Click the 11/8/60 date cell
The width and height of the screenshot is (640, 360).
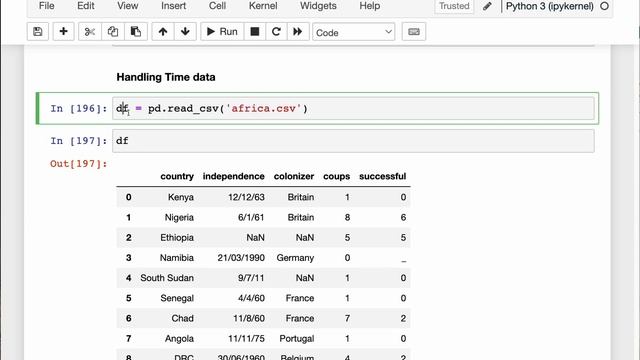point(249,318)
